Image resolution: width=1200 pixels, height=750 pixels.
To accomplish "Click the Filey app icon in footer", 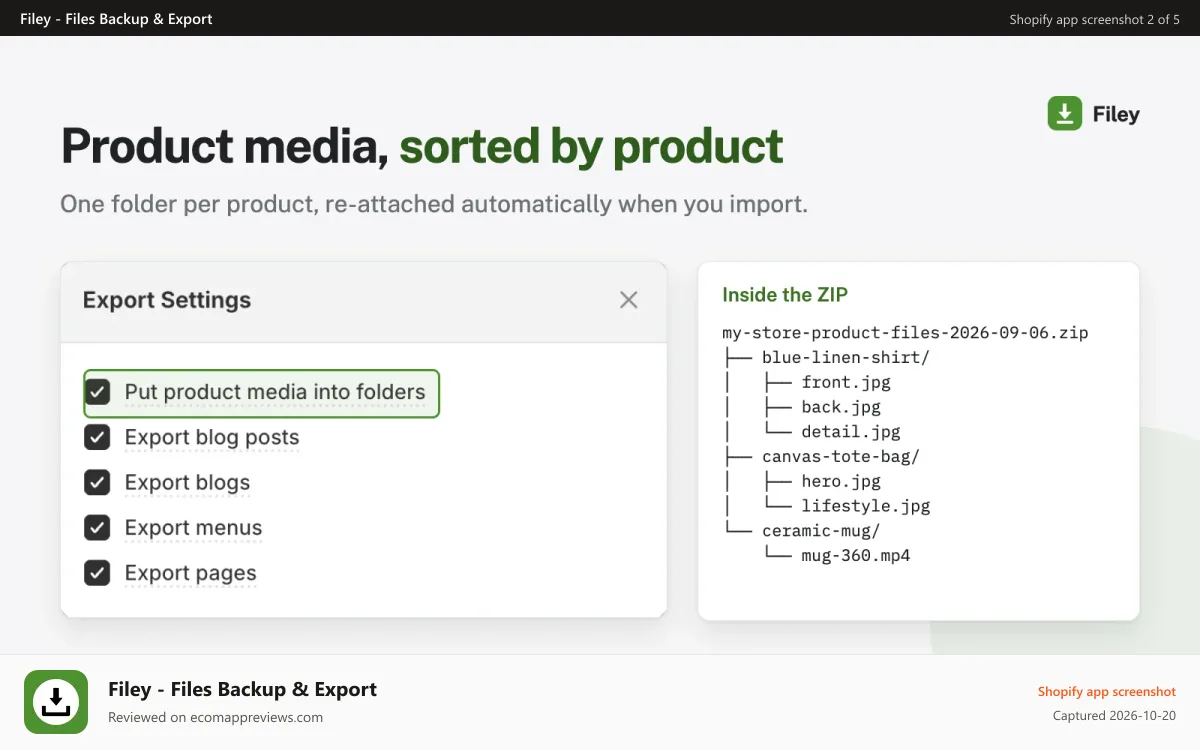I will (56, 702).
